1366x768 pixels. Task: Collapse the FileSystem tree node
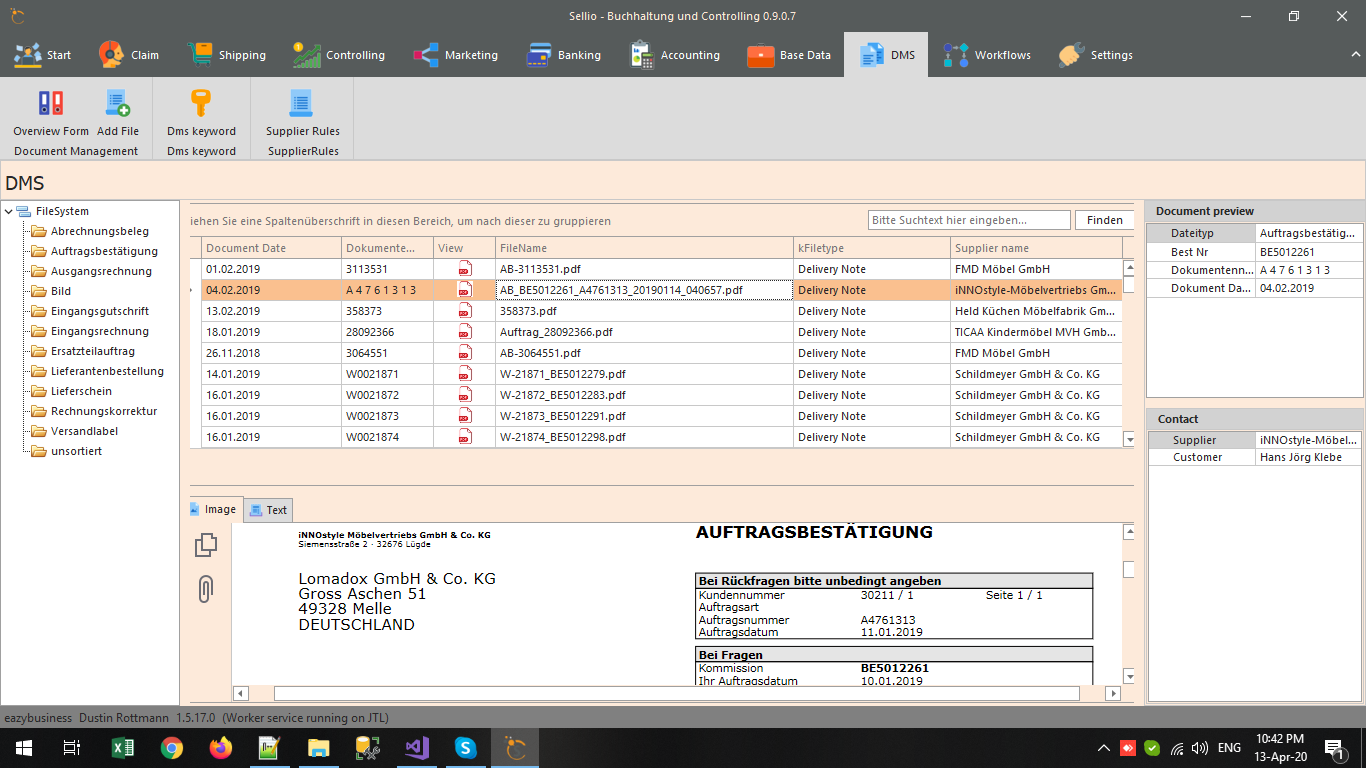pyautogui.click(x=10, y=212)
